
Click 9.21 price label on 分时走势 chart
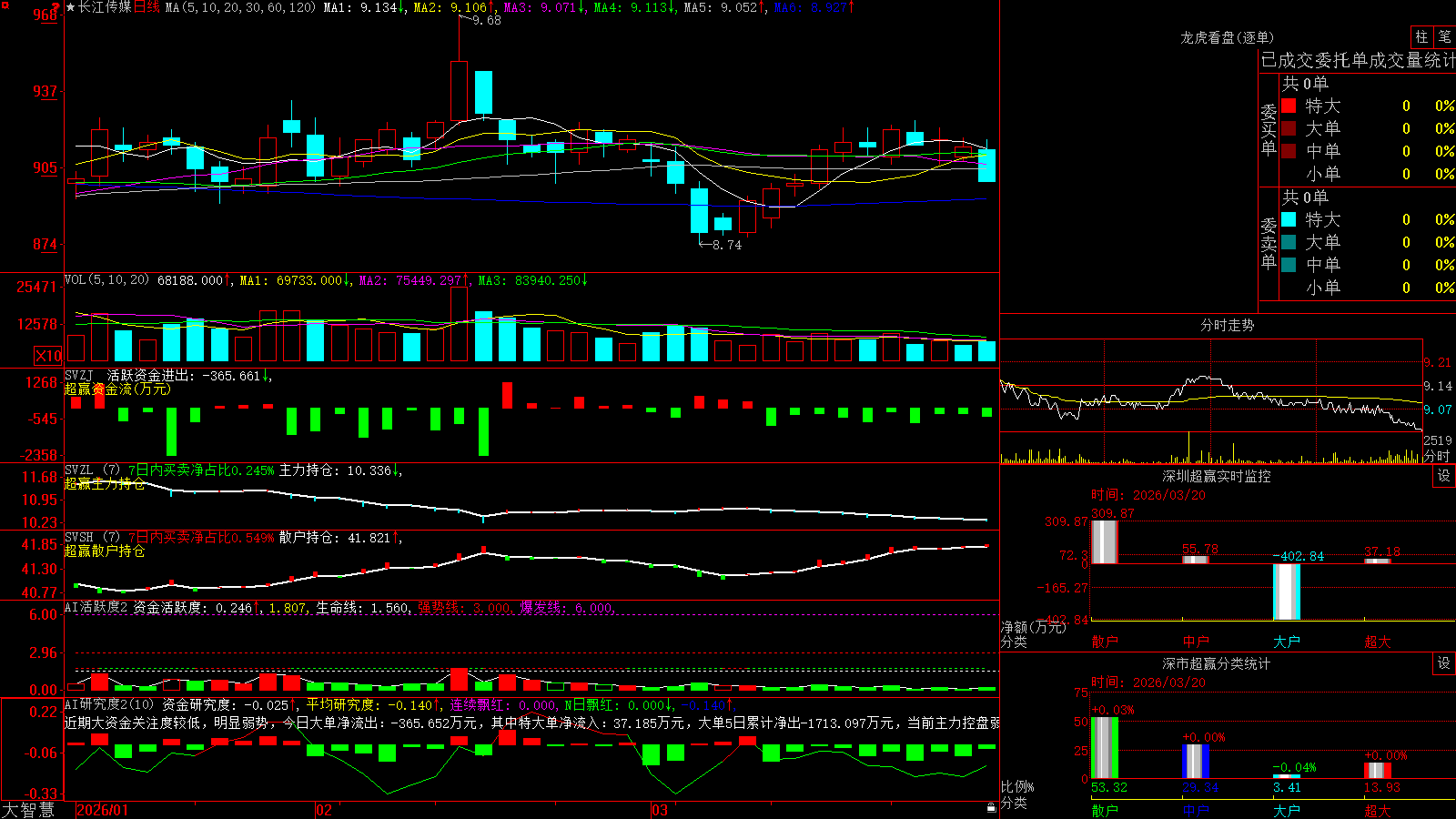coord(1438,362)
